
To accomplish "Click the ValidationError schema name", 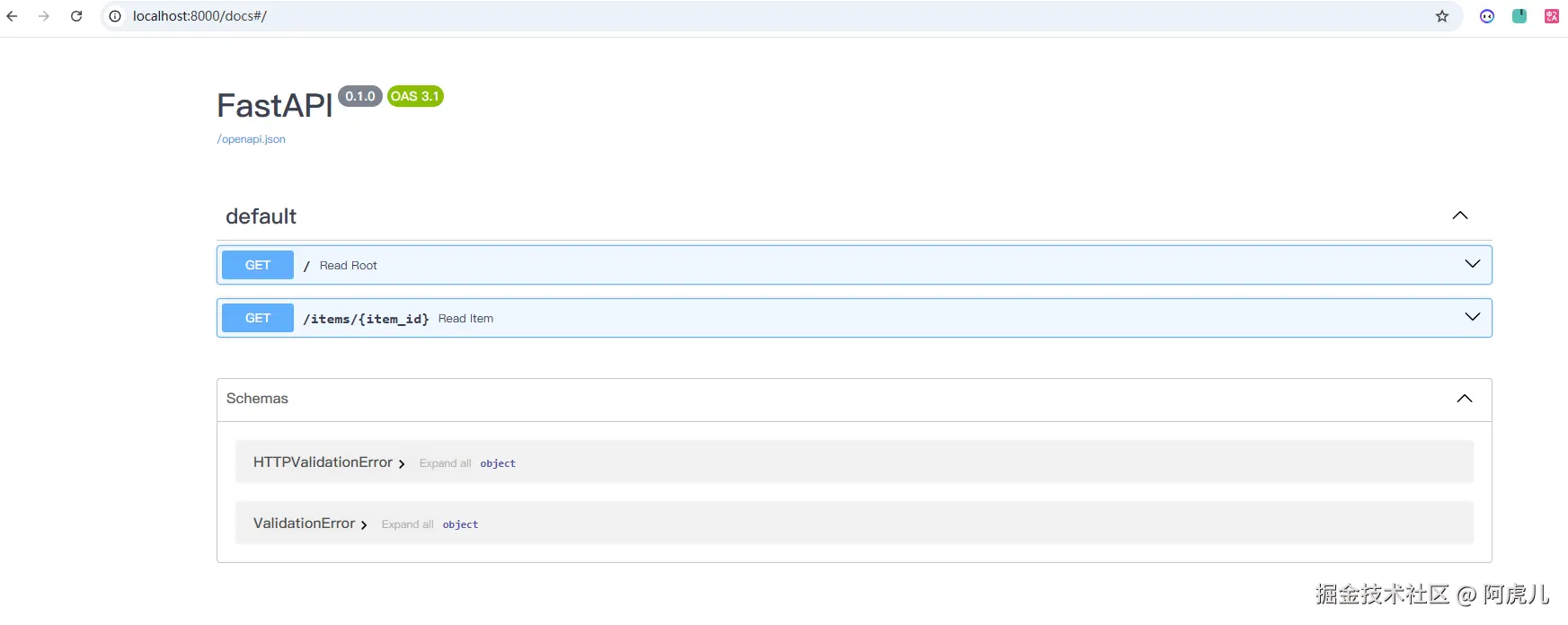I will pos(304,524).
